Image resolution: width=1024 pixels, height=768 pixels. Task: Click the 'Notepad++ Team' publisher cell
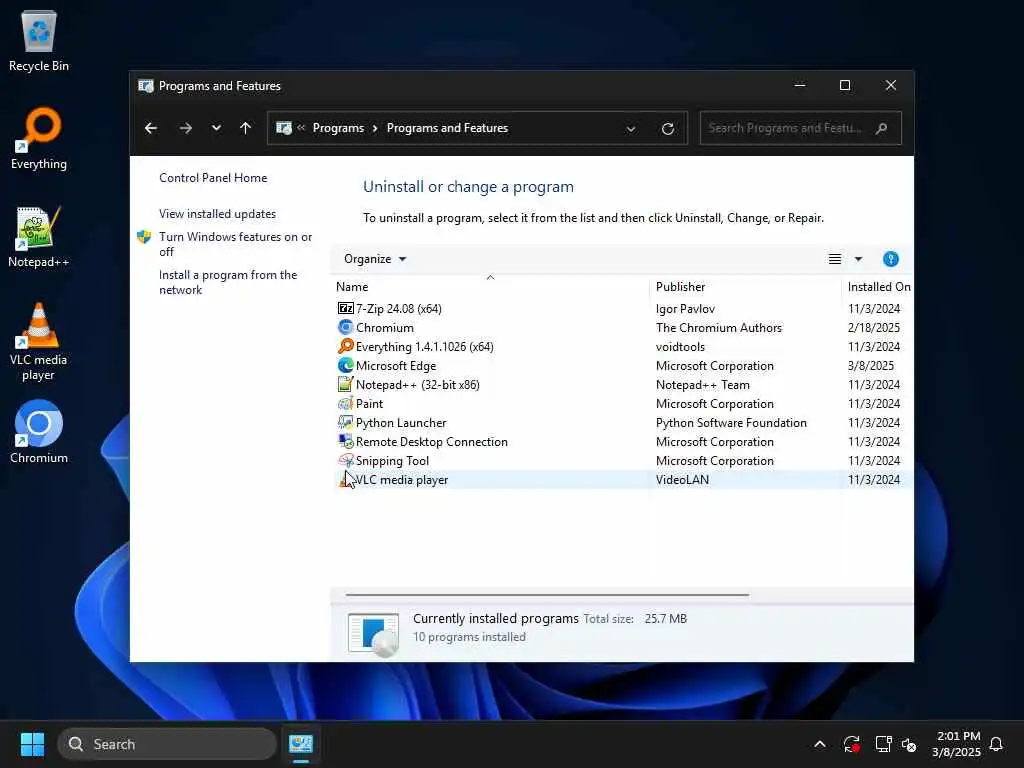tap(702, 385)
